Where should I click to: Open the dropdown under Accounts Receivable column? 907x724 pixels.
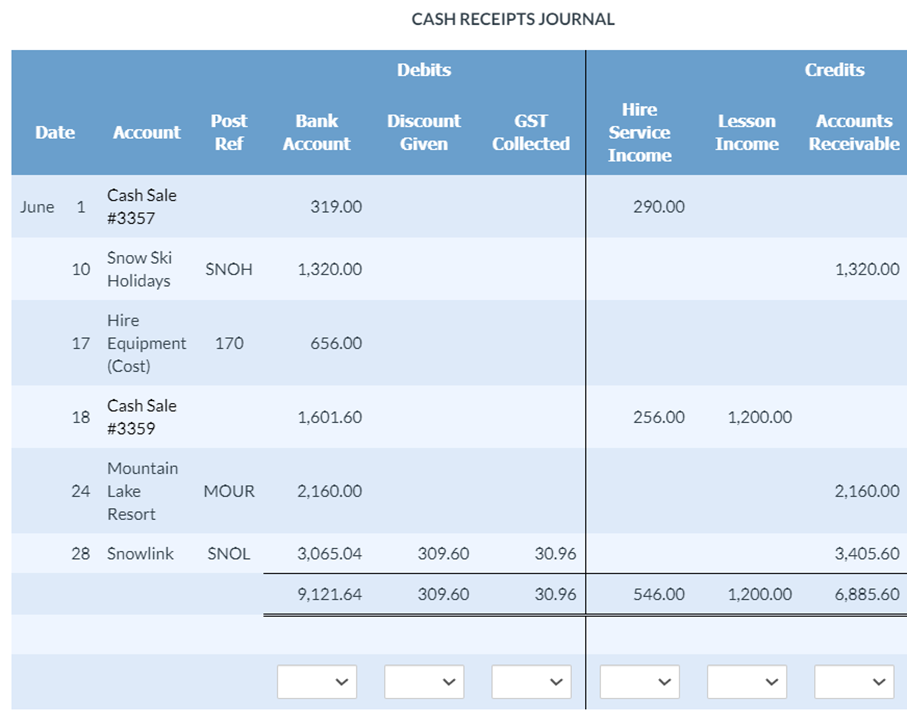pos(855,681)
